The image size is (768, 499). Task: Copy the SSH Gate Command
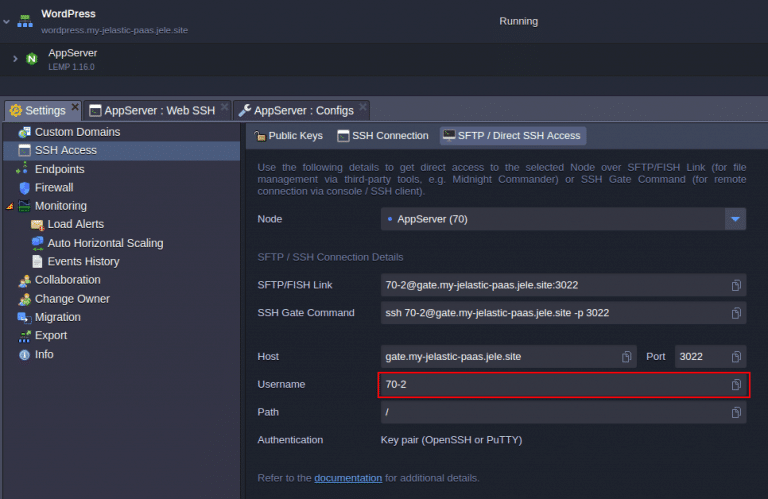pos(736,313)
